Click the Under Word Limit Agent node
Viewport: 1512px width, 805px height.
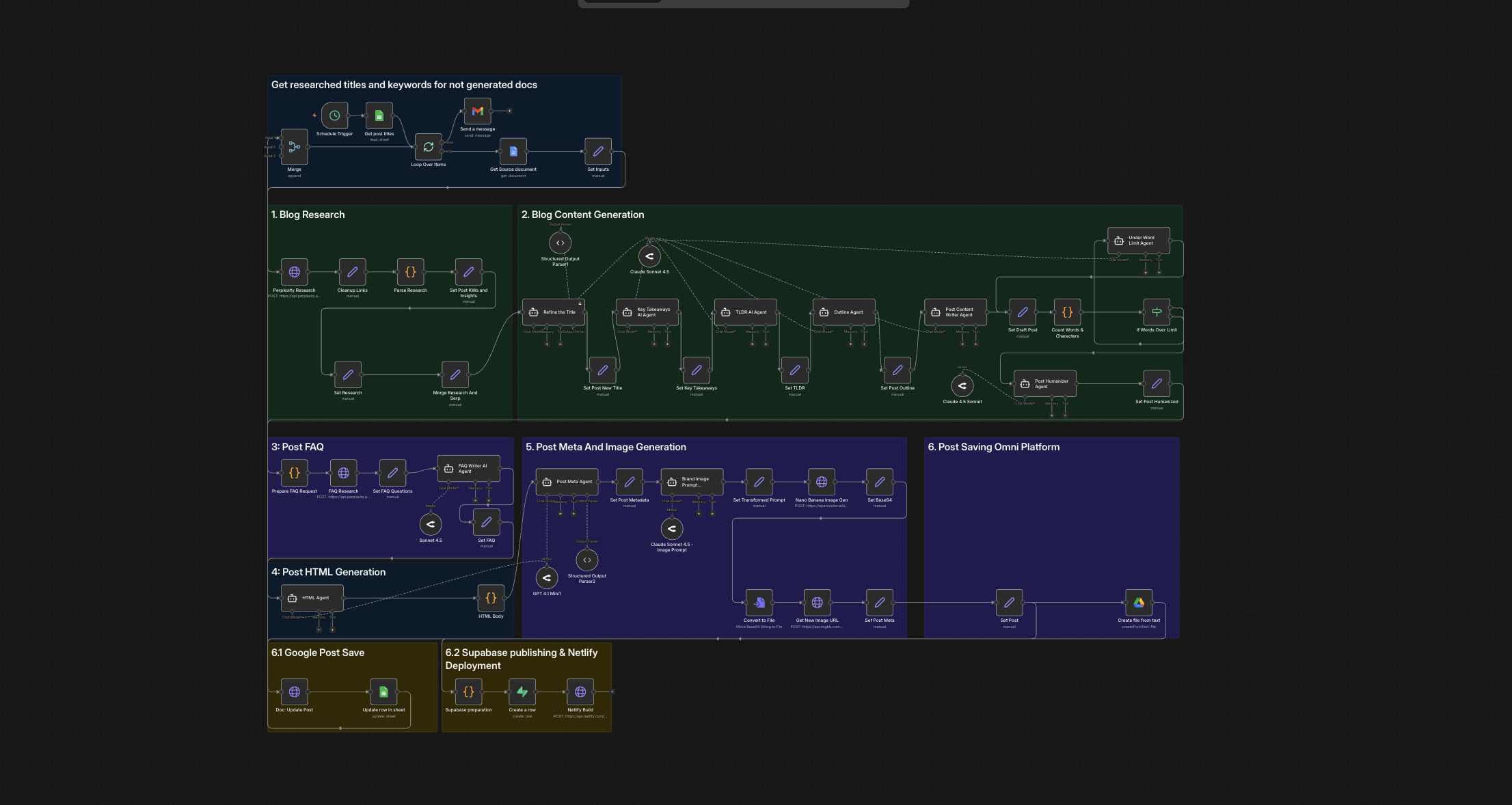(1138, 241)
